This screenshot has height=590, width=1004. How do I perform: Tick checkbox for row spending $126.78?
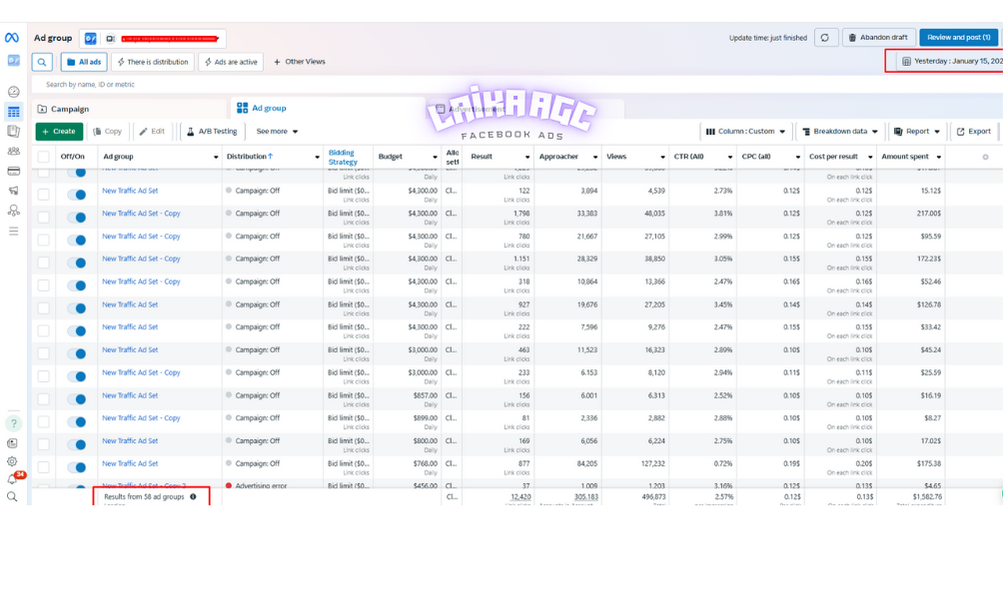[x=44, y=308]
